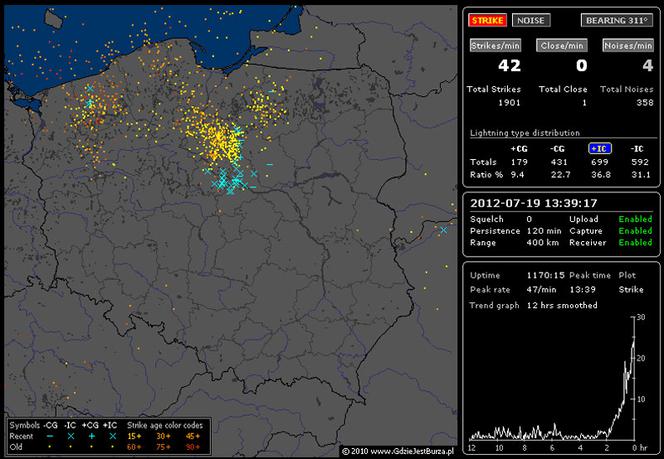This screenshot has height=459, width=664.
Task: Click the 30+ strike age color code
Action: (x=163, y=436)
